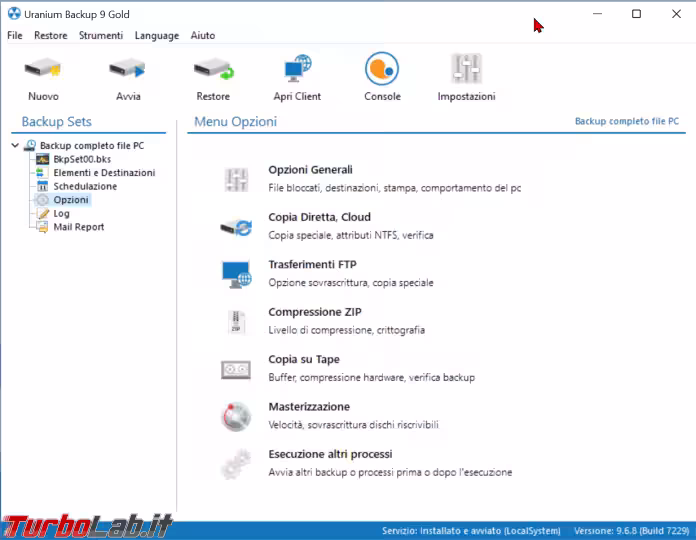Open the Aiuto menu
The image size is (696, 540).
pos(203,35)
